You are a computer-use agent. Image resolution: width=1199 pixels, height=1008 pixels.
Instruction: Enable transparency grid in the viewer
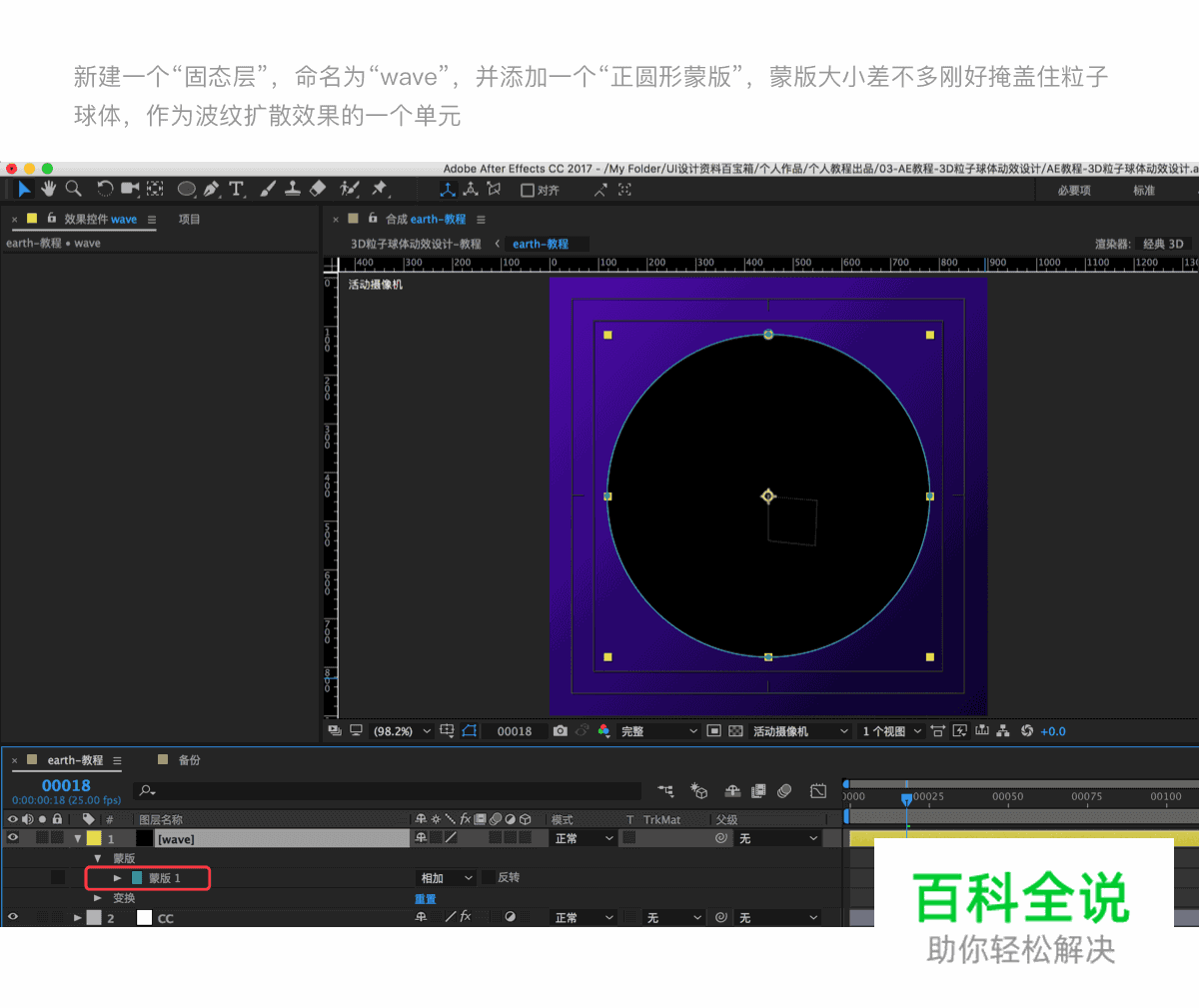(x=735, y=730)
